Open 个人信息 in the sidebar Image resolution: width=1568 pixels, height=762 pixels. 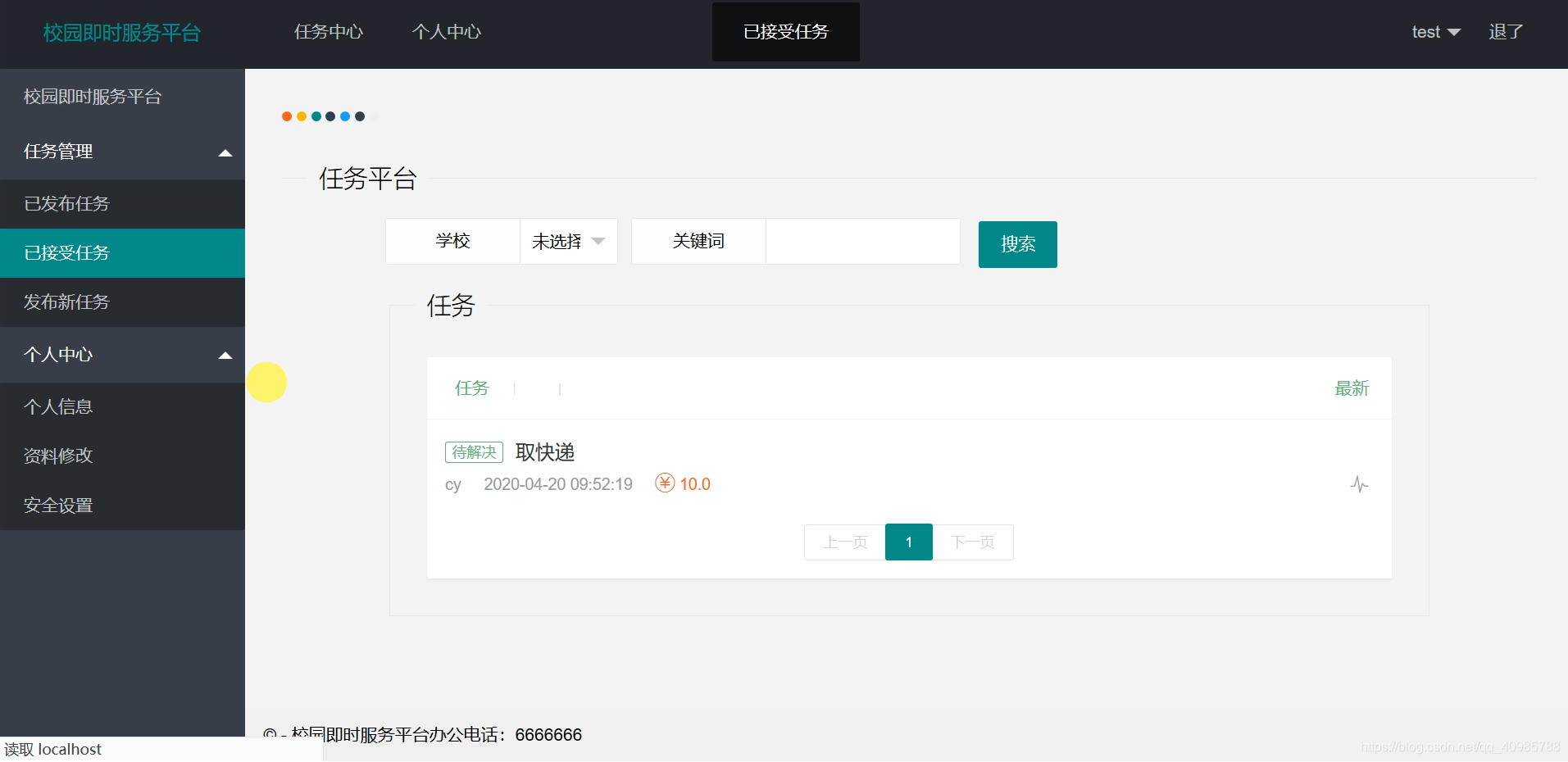[x=122, y=407]
